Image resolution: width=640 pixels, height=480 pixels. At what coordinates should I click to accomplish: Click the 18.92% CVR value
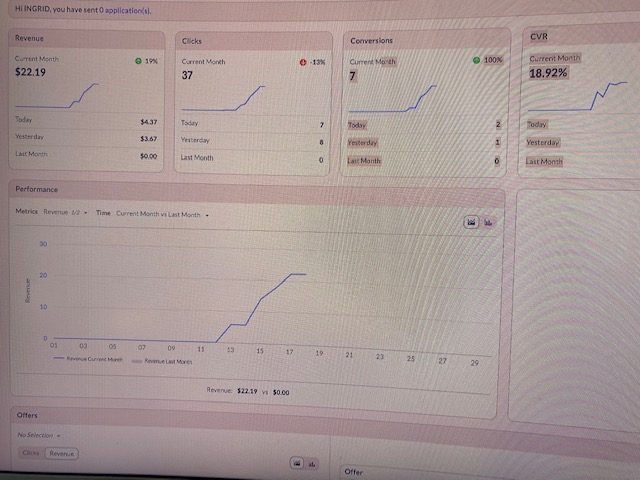tap(548, 73)
